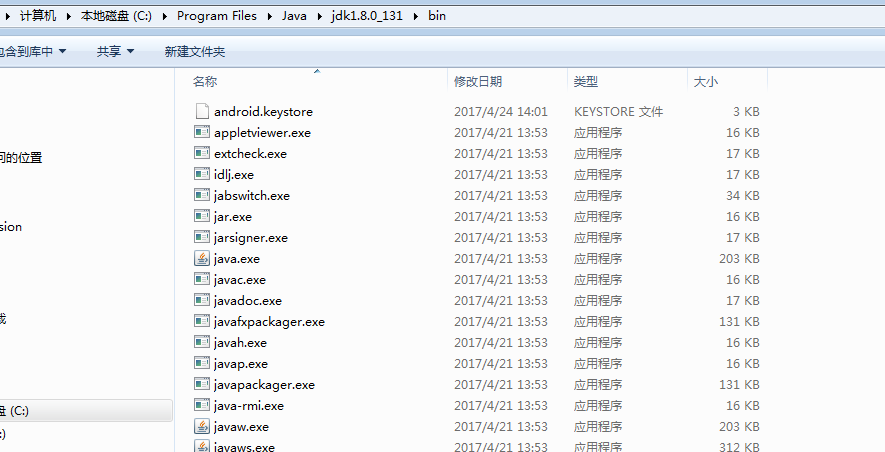Click the jar.exe program icon
Screen dimensions: 885x452
point(202,216)
